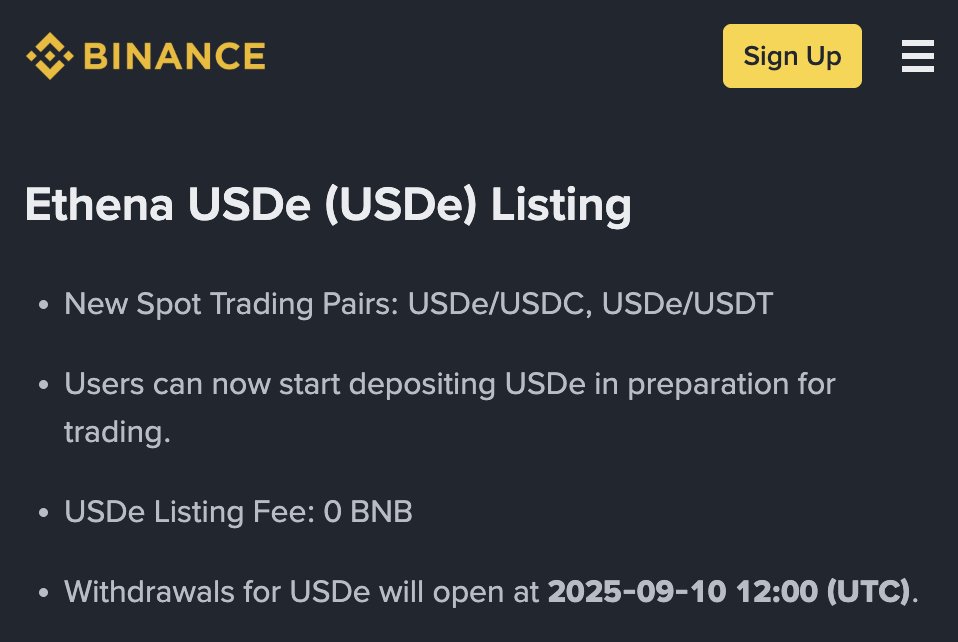
Task: Select the Binance header logo
Action: pyautogui.click(x=145, y=55)
